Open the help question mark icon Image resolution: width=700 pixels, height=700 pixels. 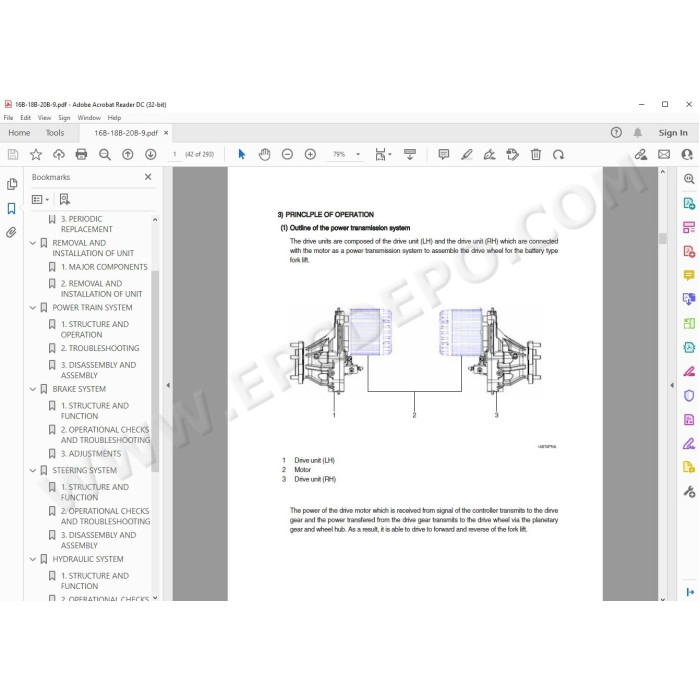click(616, 133)
